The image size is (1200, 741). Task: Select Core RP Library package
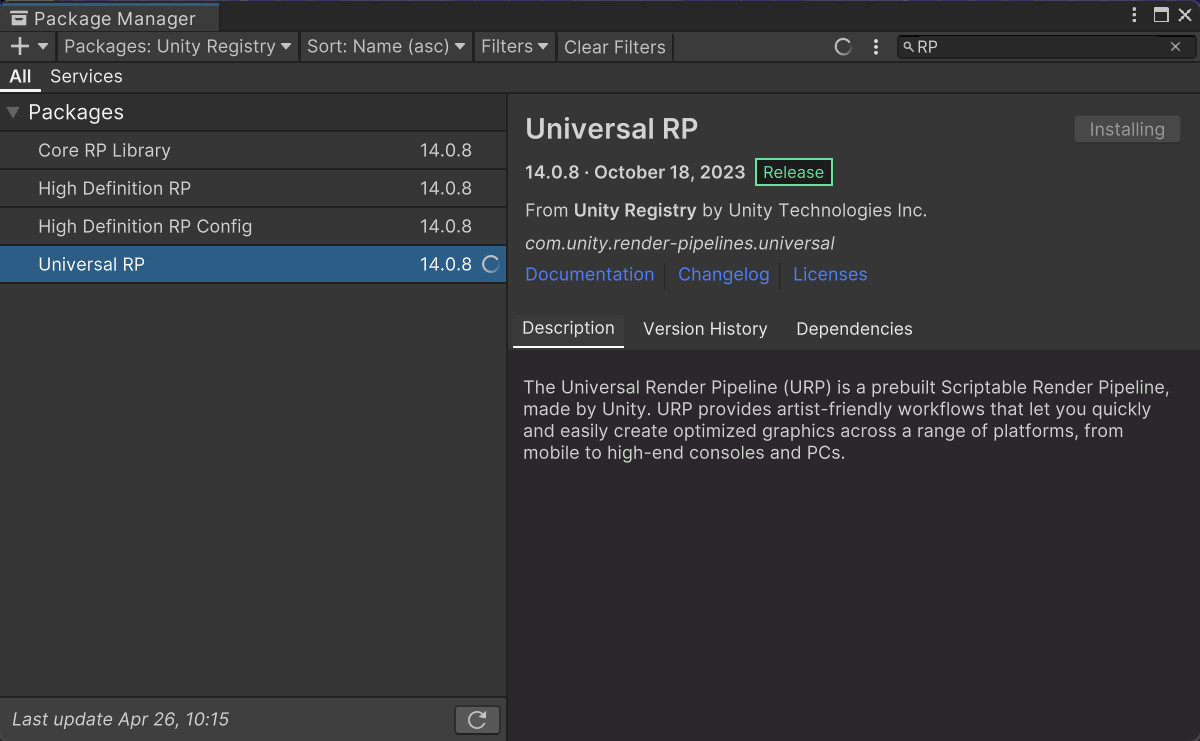click(x=253, y=151)
